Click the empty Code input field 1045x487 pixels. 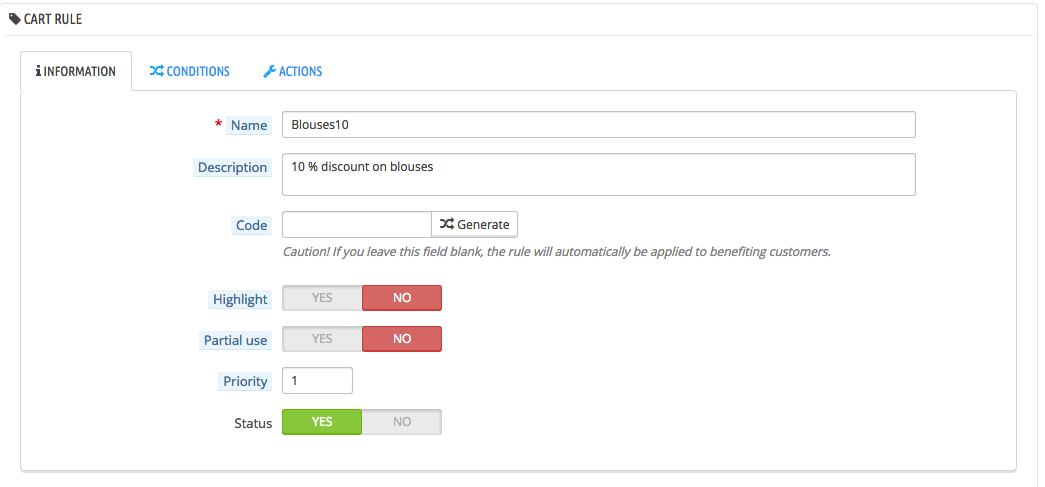[357, 225]
